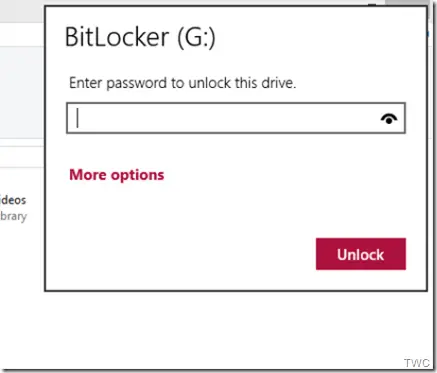Click the password reveal eye glyph
The width and height of the screenshot is (437, 373).
pos(389,118)
